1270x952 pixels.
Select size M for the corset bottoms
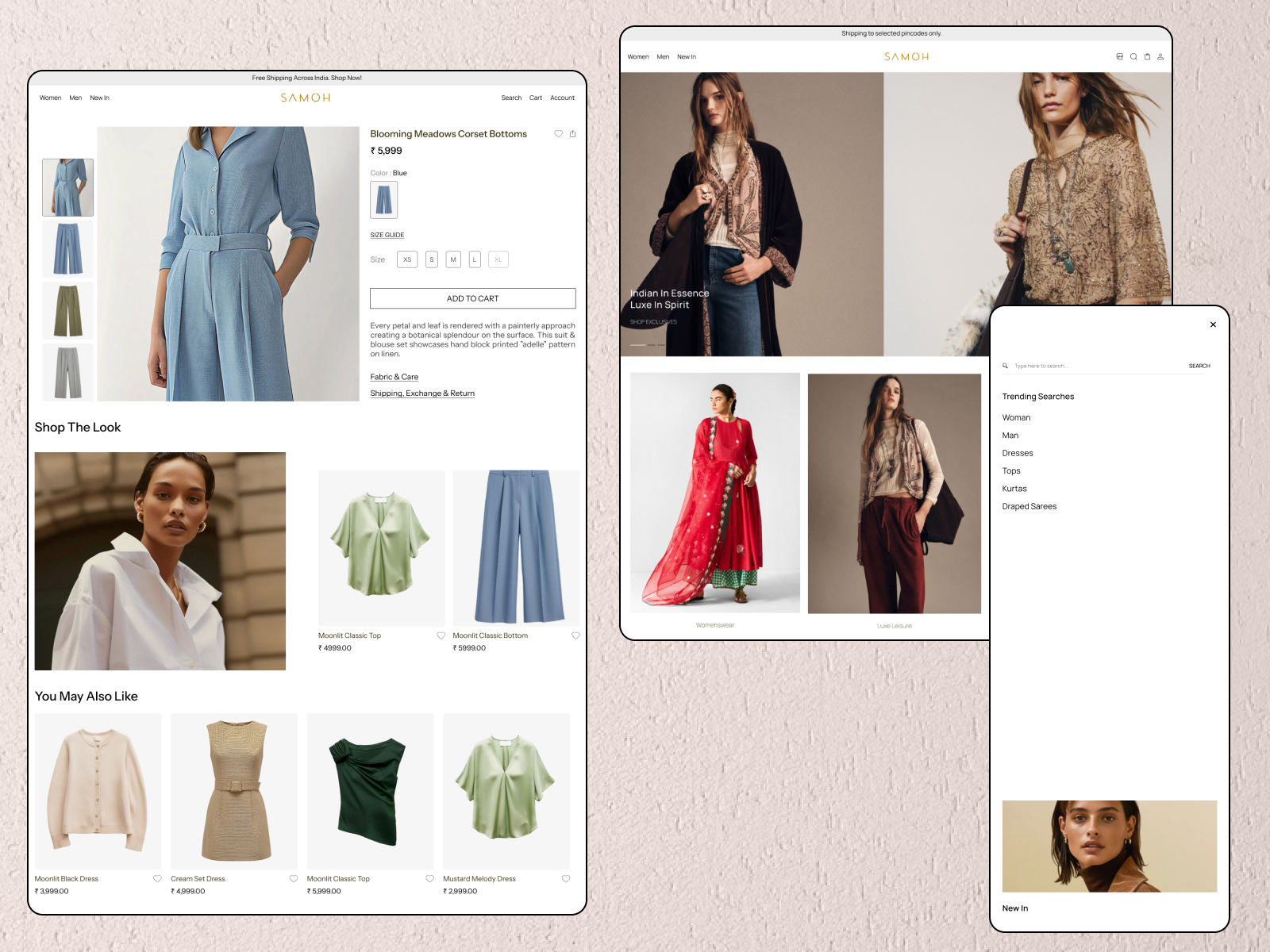point(452,259)
